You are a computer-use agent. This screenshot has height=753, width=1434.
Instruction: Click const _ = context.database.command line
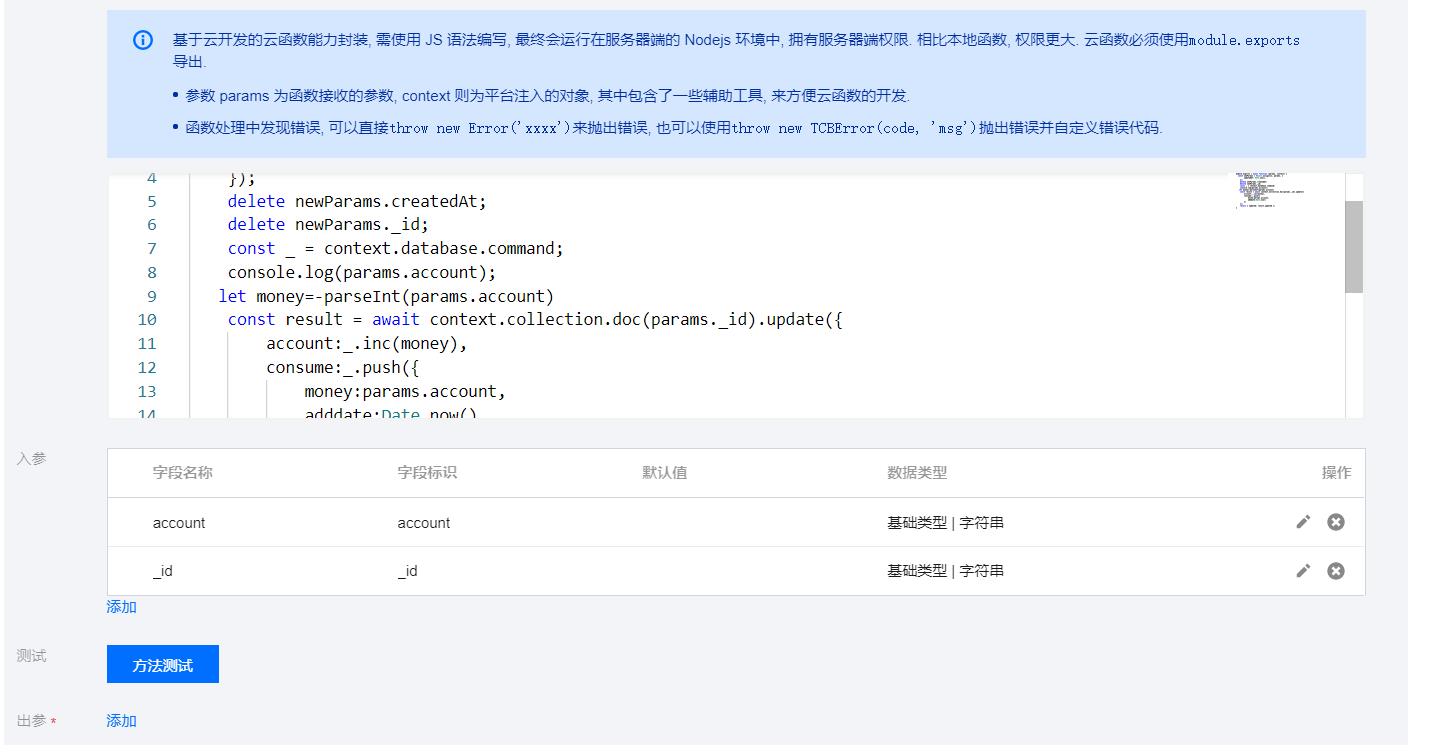[396, 249]
